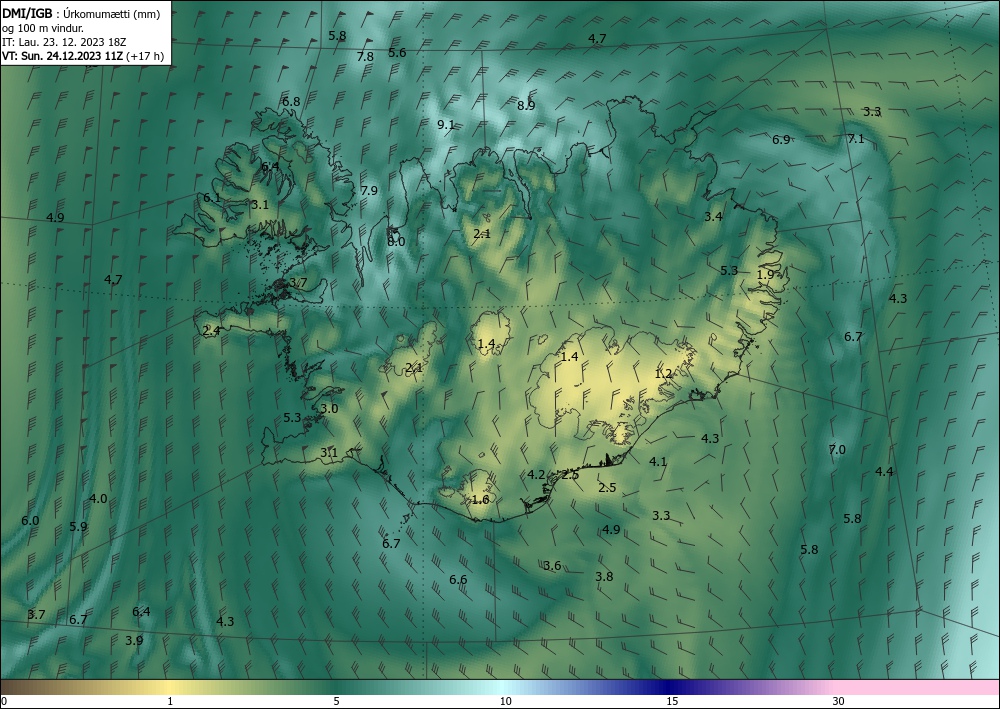
Task: Click the 5 tick label on the colour scale
Action: pos(336,702)
